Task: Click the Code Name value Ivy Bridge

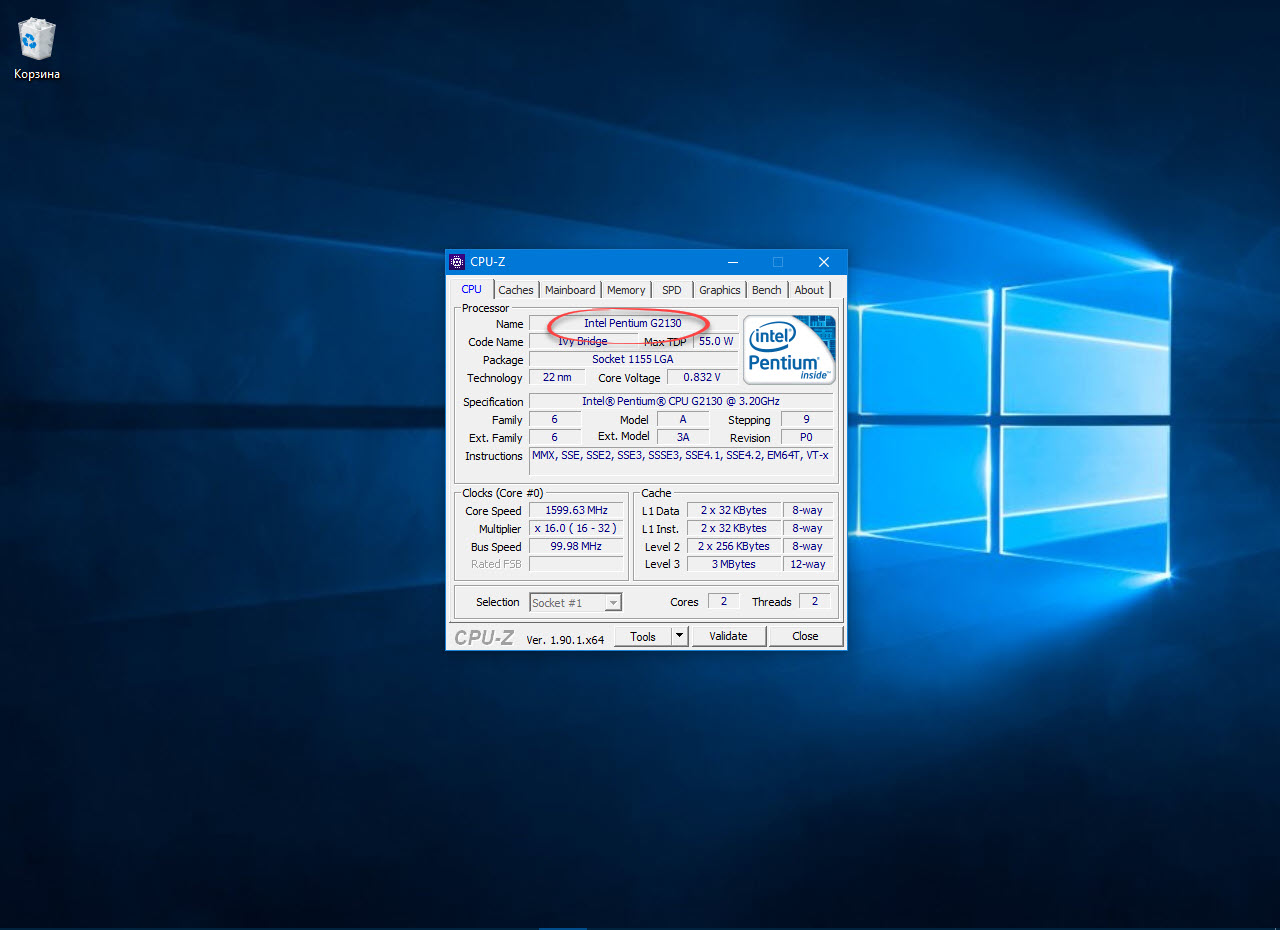Action: 582,341
